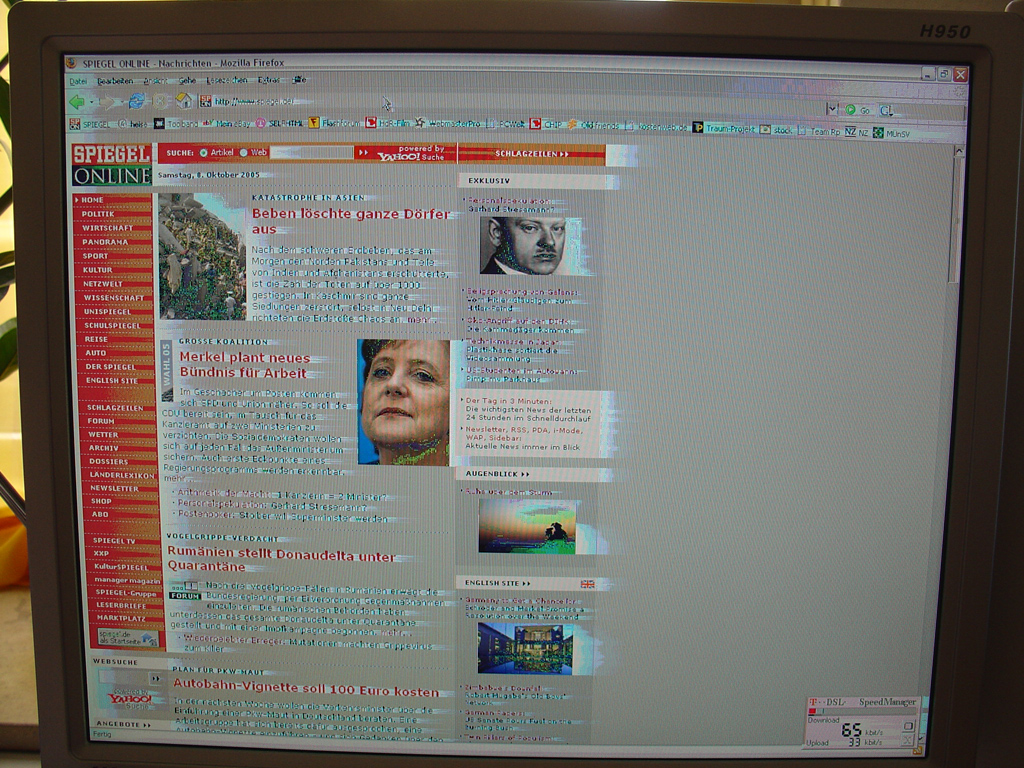This screenshot has height=768, width=1024.
Task: Click the green Go button icon
Action: (x=851, y=110)
